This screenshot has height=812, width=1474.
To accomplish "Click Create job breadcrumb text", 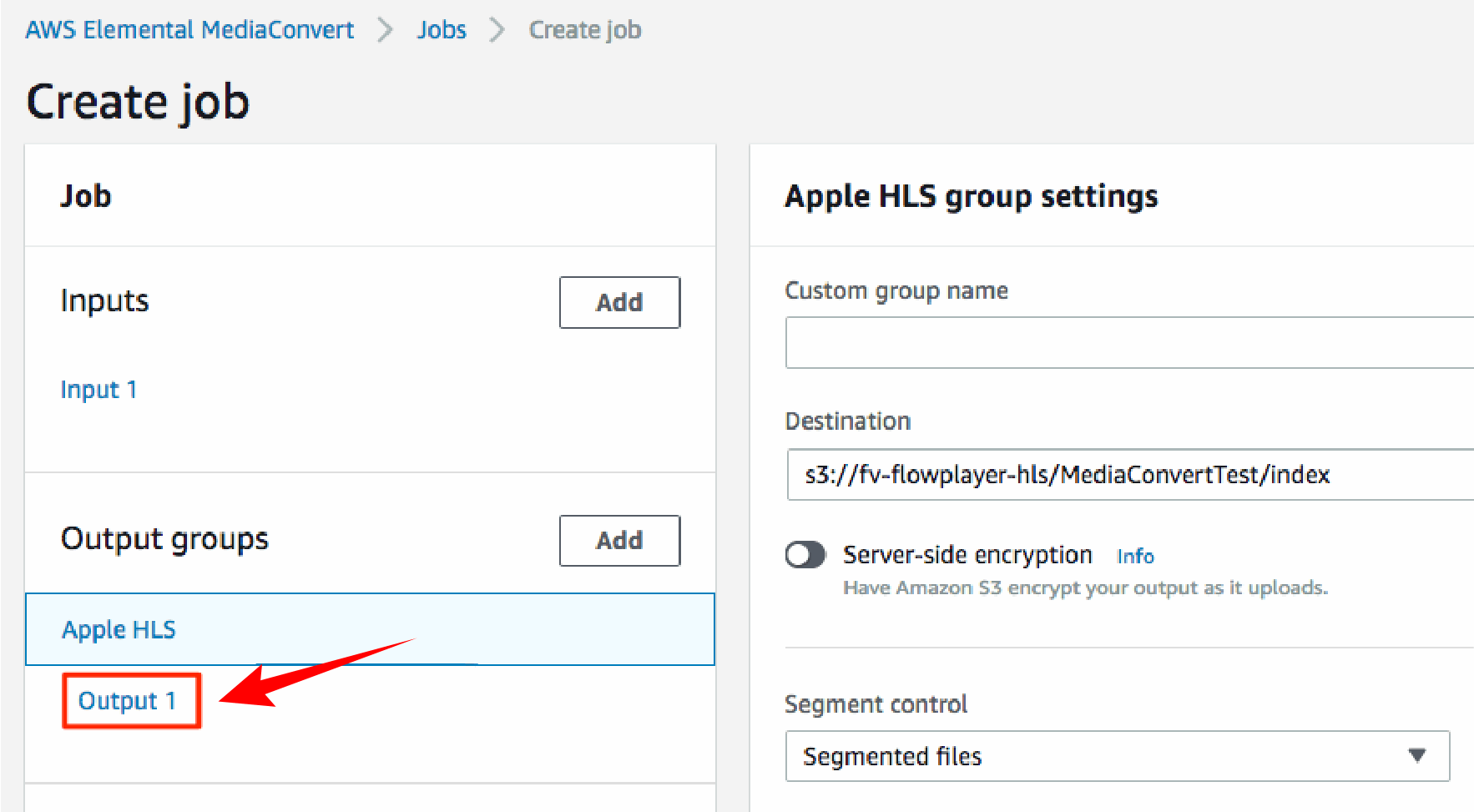I will point(585,30).
